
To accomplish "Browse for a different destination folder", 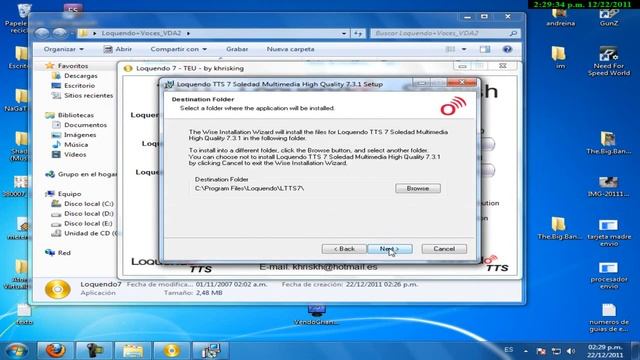I will [418, 188].
